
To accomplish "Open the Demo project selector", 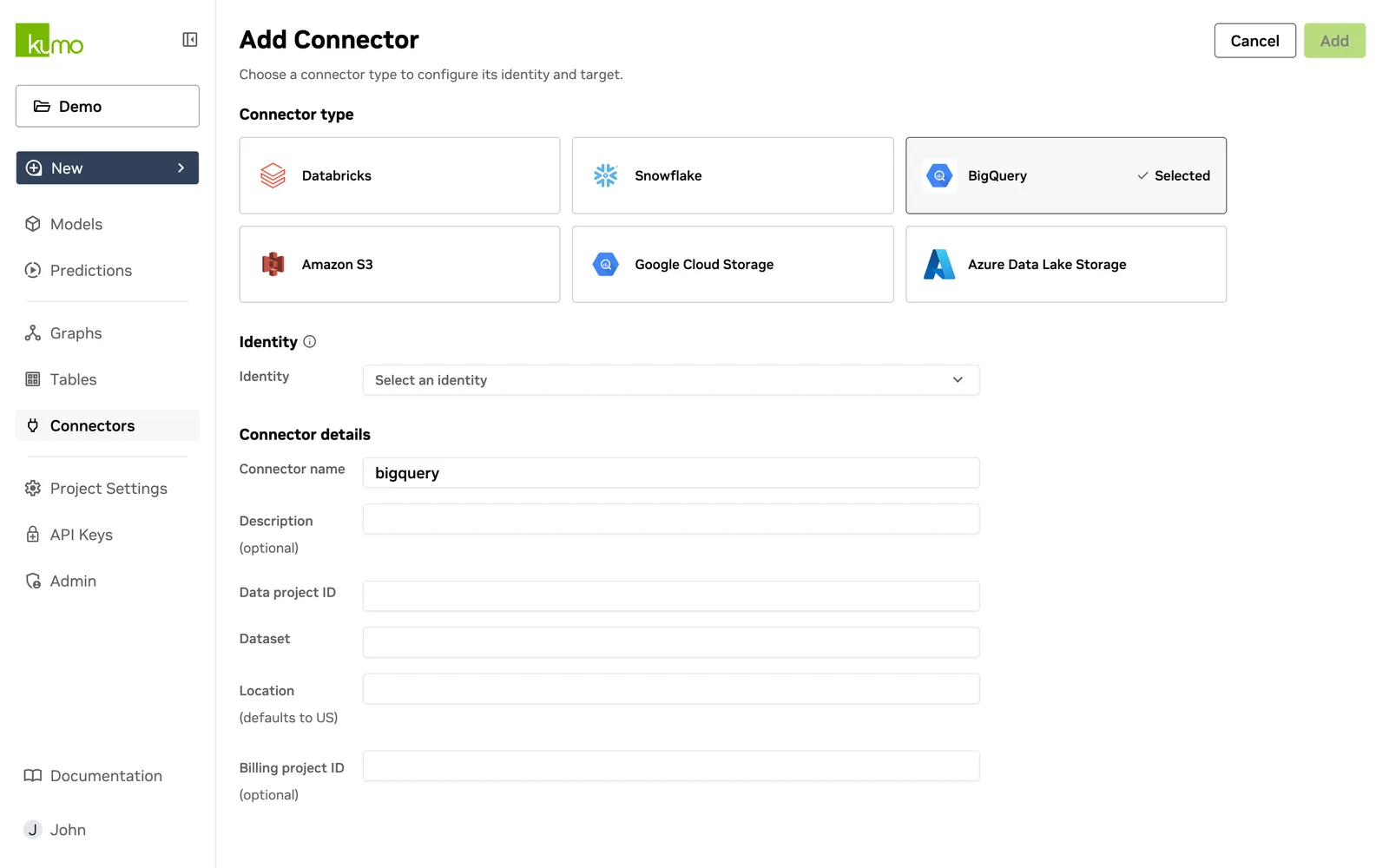I will pos(108,106).
